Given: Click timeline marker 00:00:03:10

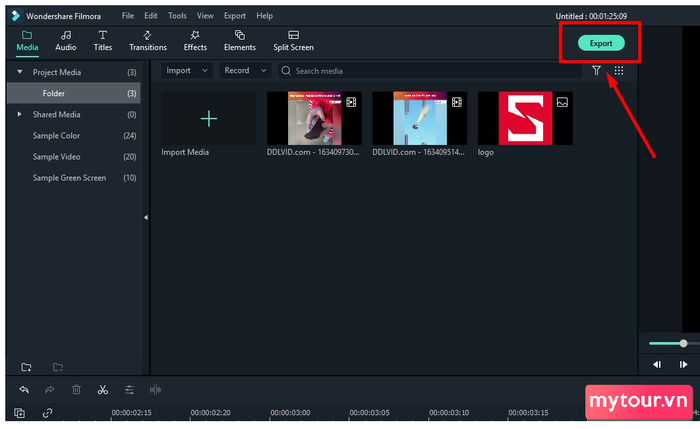Looking at the screenshot, I should point(449,413).
